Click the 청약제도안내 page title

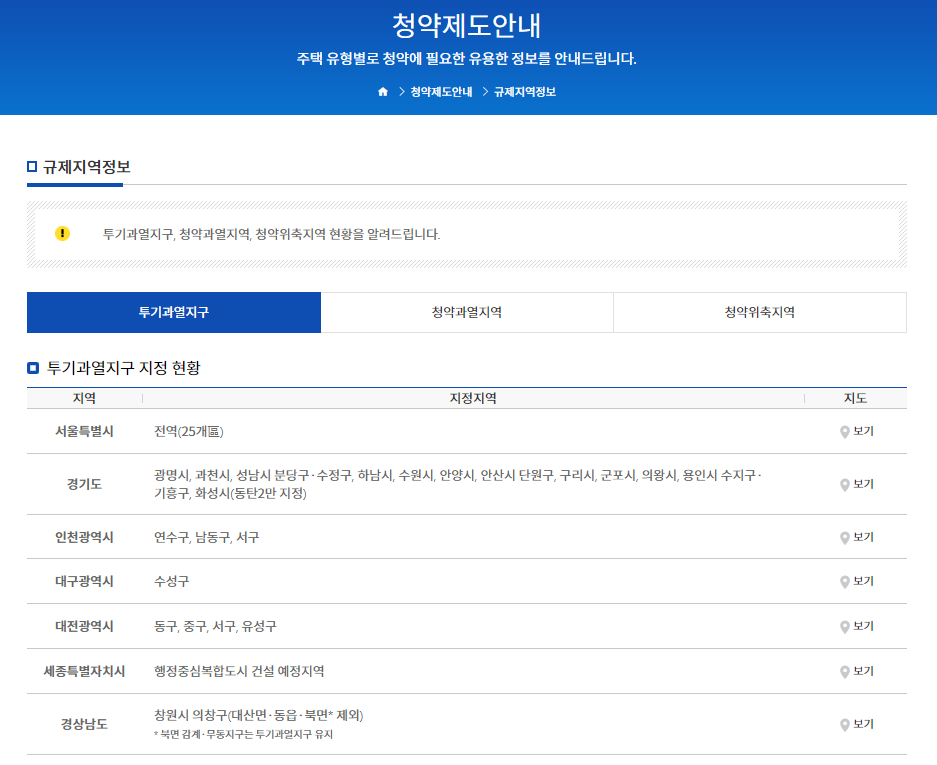coord(467,25)
